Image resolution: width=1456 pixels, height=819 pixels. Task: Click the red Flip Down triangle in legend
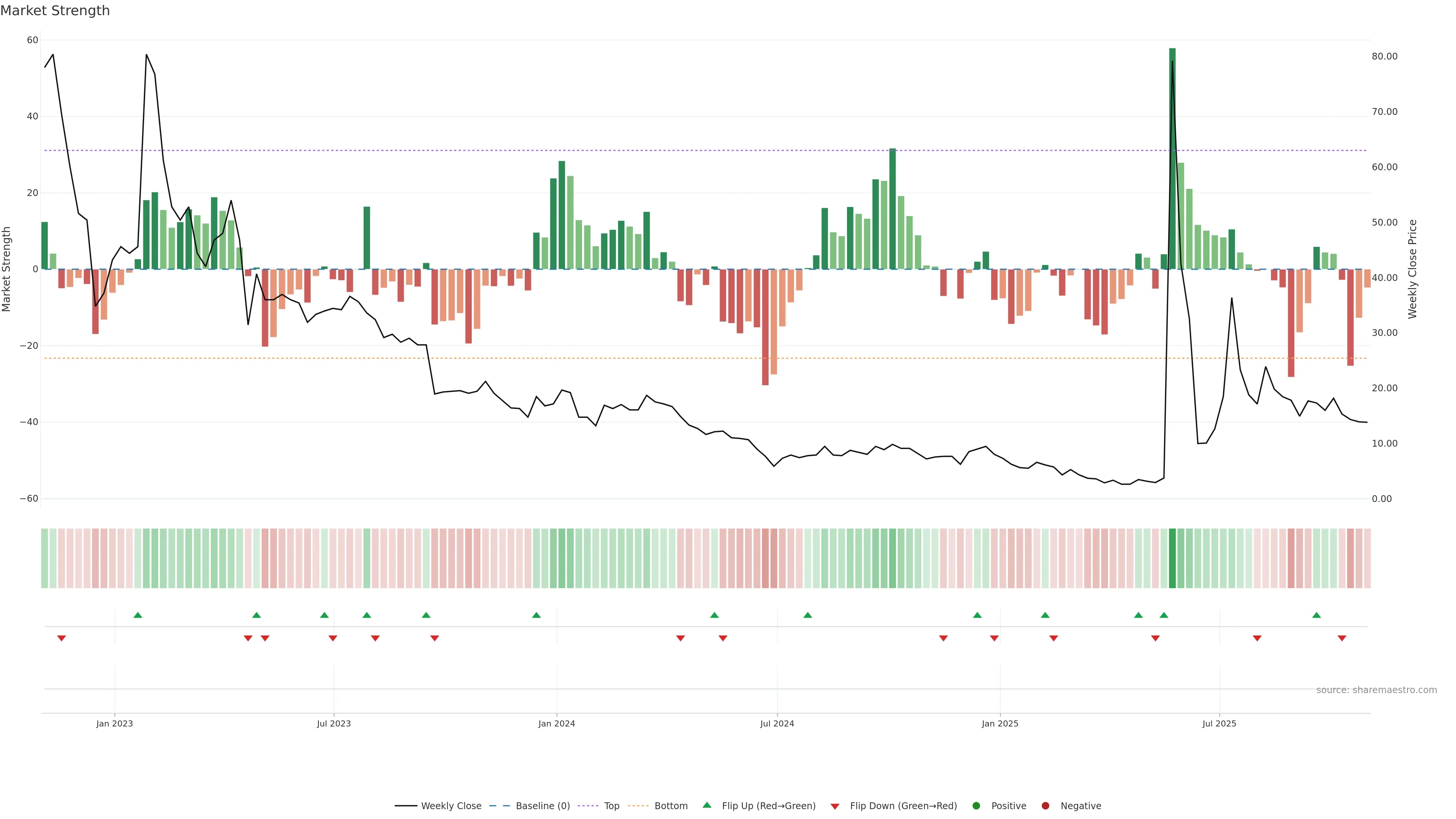pos(835,806)
